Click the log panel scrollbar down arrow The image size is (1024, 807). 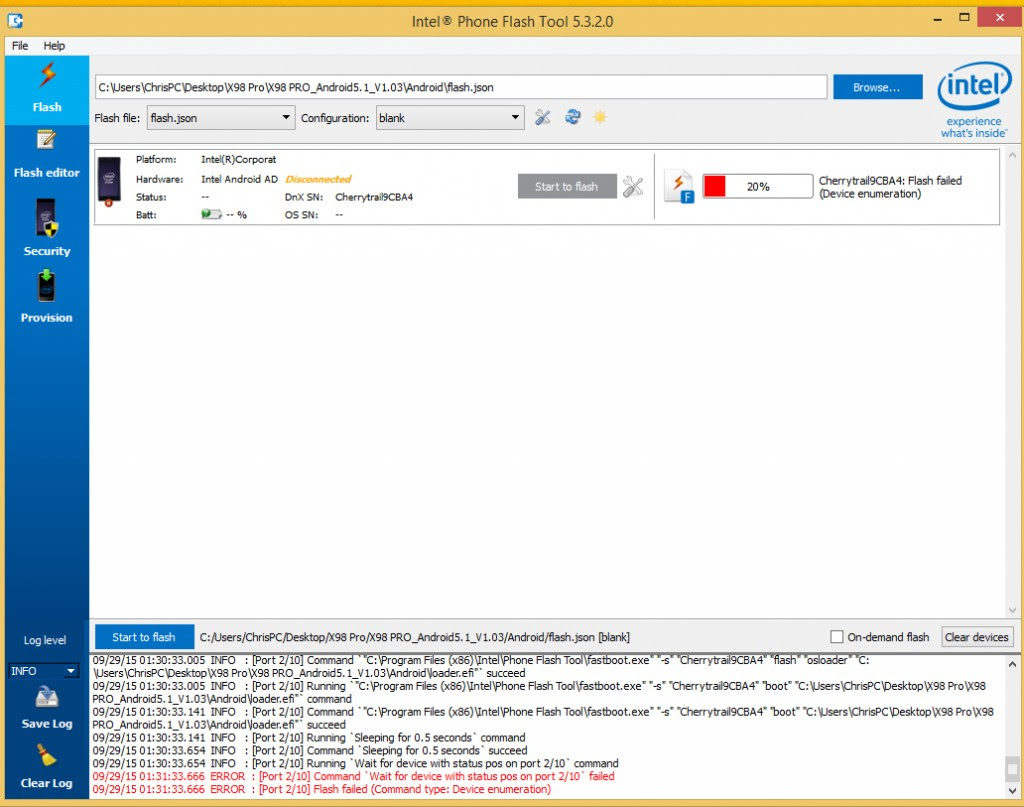coord(1012,790)
